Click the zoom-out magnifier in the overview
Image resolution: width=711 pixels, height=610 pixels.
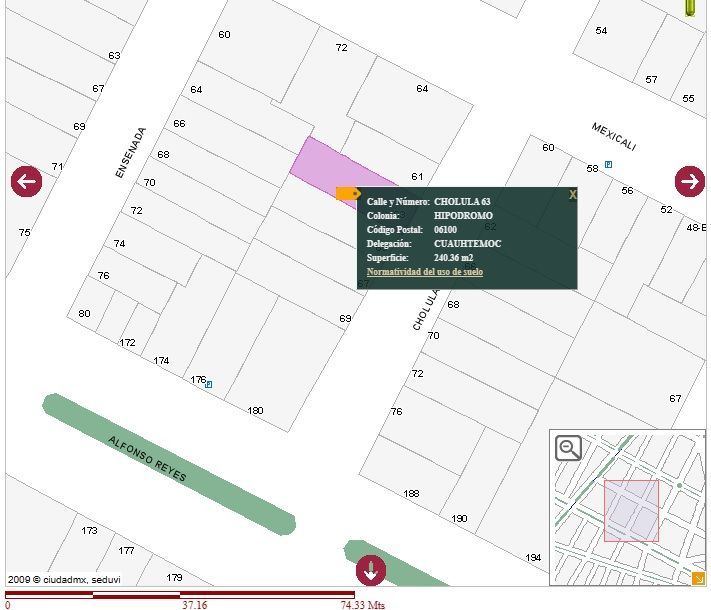[569, 449]
